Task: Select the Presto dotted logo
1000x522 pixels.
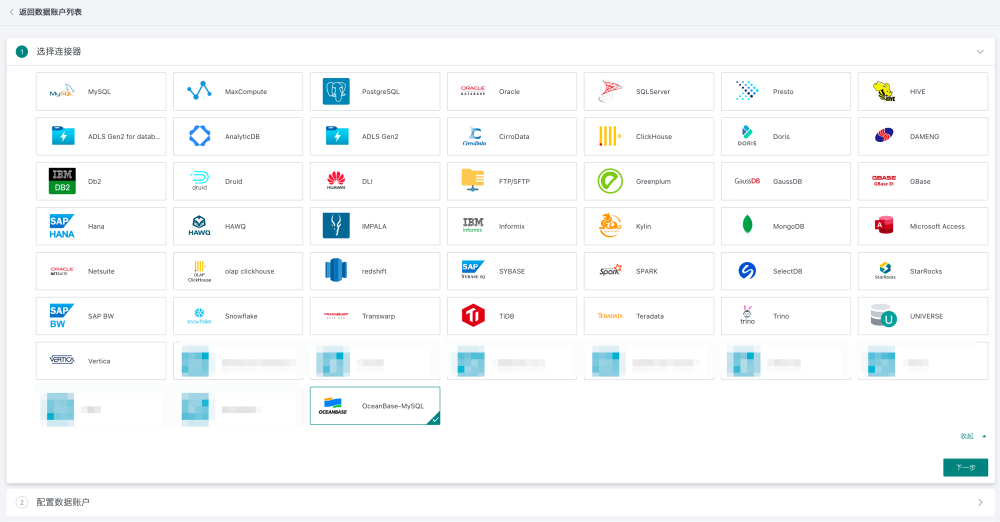Action: click(747, 91)
